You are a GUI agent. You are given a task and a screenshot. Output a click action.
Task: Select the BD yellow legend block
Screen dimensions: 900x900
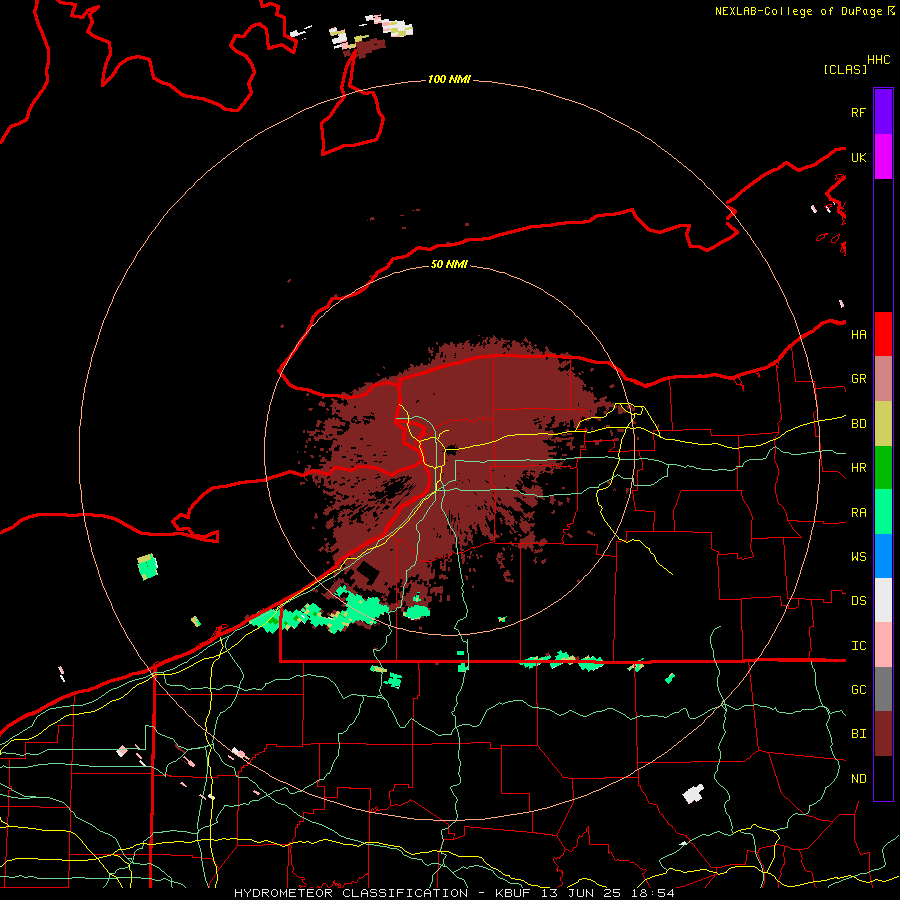(883, 424)
